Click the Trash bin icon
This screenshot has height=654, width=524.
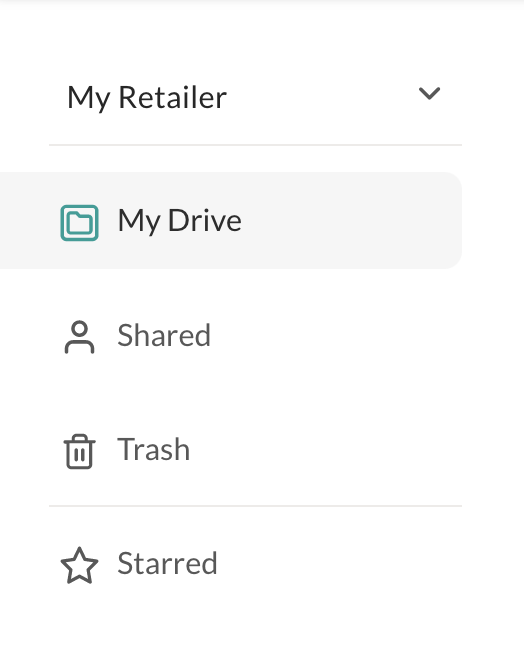79,451
